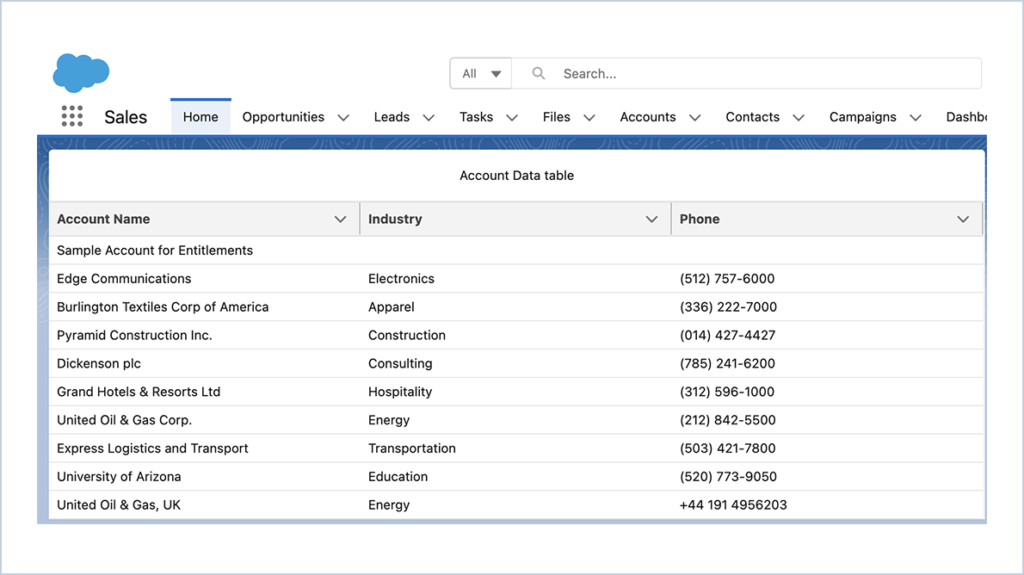Sort by the Phone column header

(699, 219)
